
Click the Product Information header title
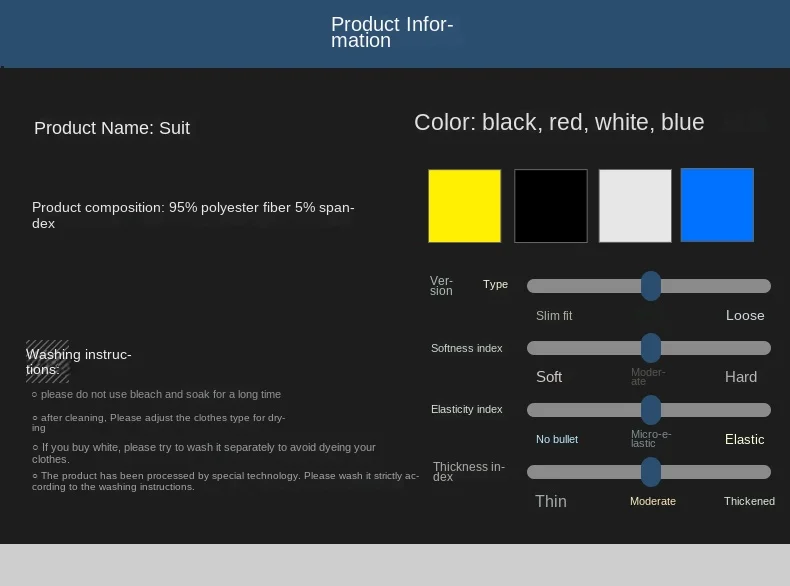click(x=392, y=32)
